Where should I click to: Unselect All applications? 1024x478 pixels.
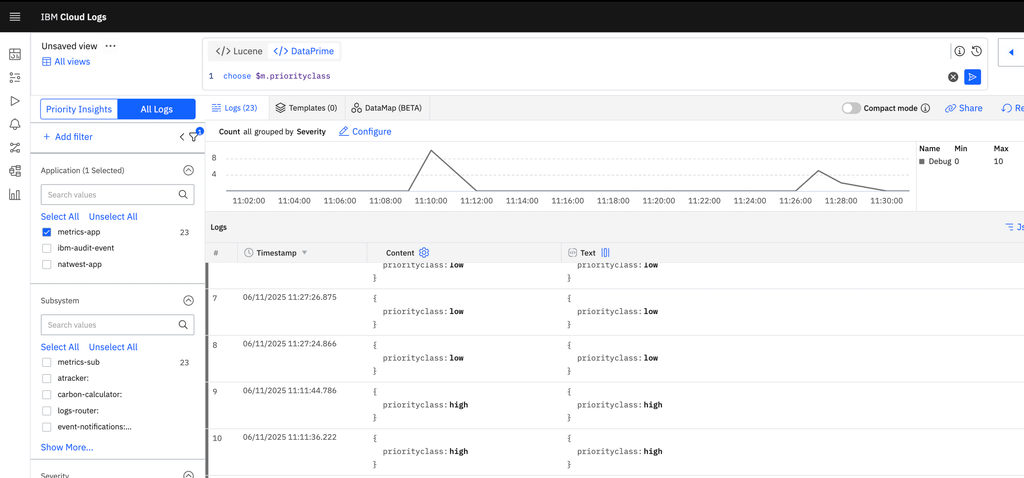point(113,217)
